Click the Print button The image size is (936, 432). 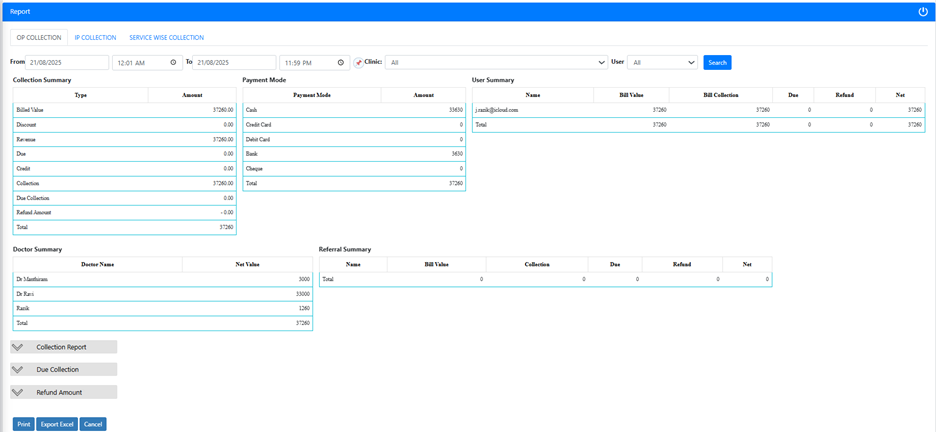click(23, 424)
